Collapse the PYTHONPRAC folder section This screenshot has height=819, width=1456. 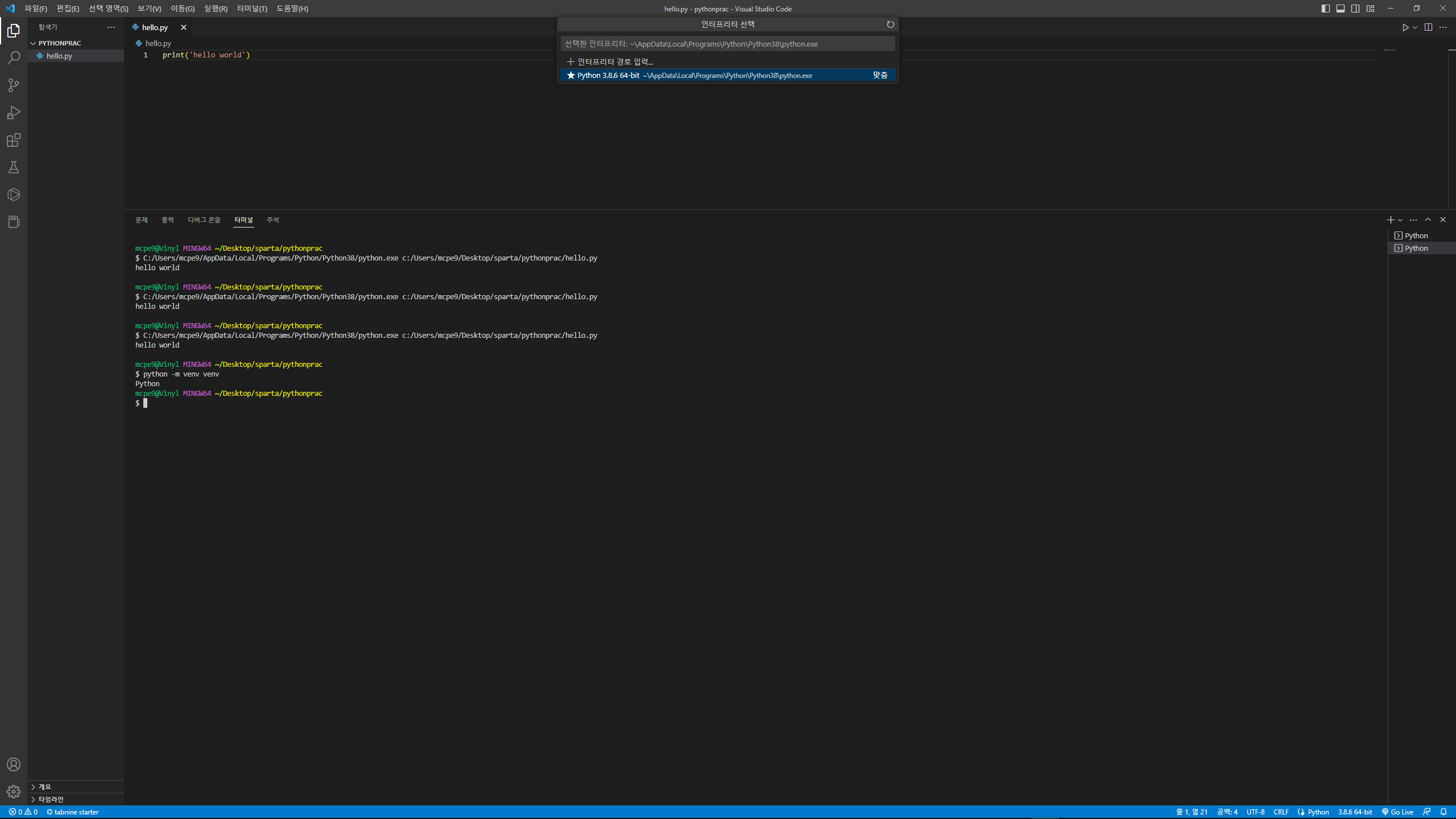[76, 43]
